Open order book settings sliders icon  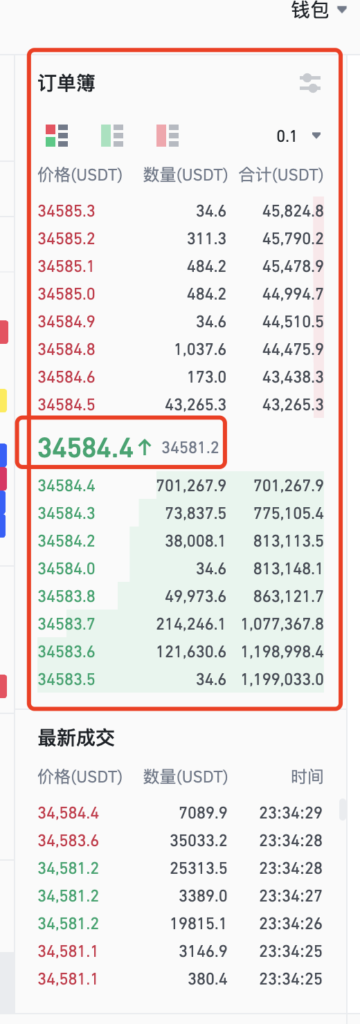[x=310, y=83]
